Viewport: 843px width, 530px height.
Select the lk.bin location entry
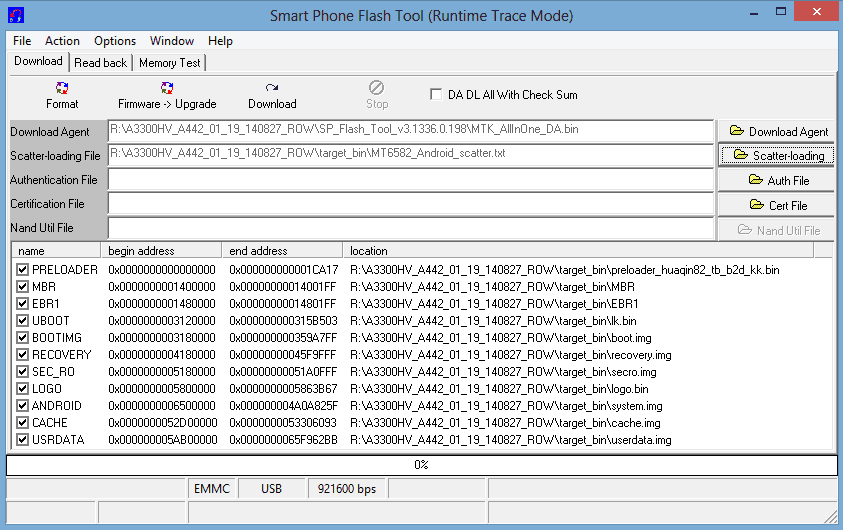pos(493,321)
